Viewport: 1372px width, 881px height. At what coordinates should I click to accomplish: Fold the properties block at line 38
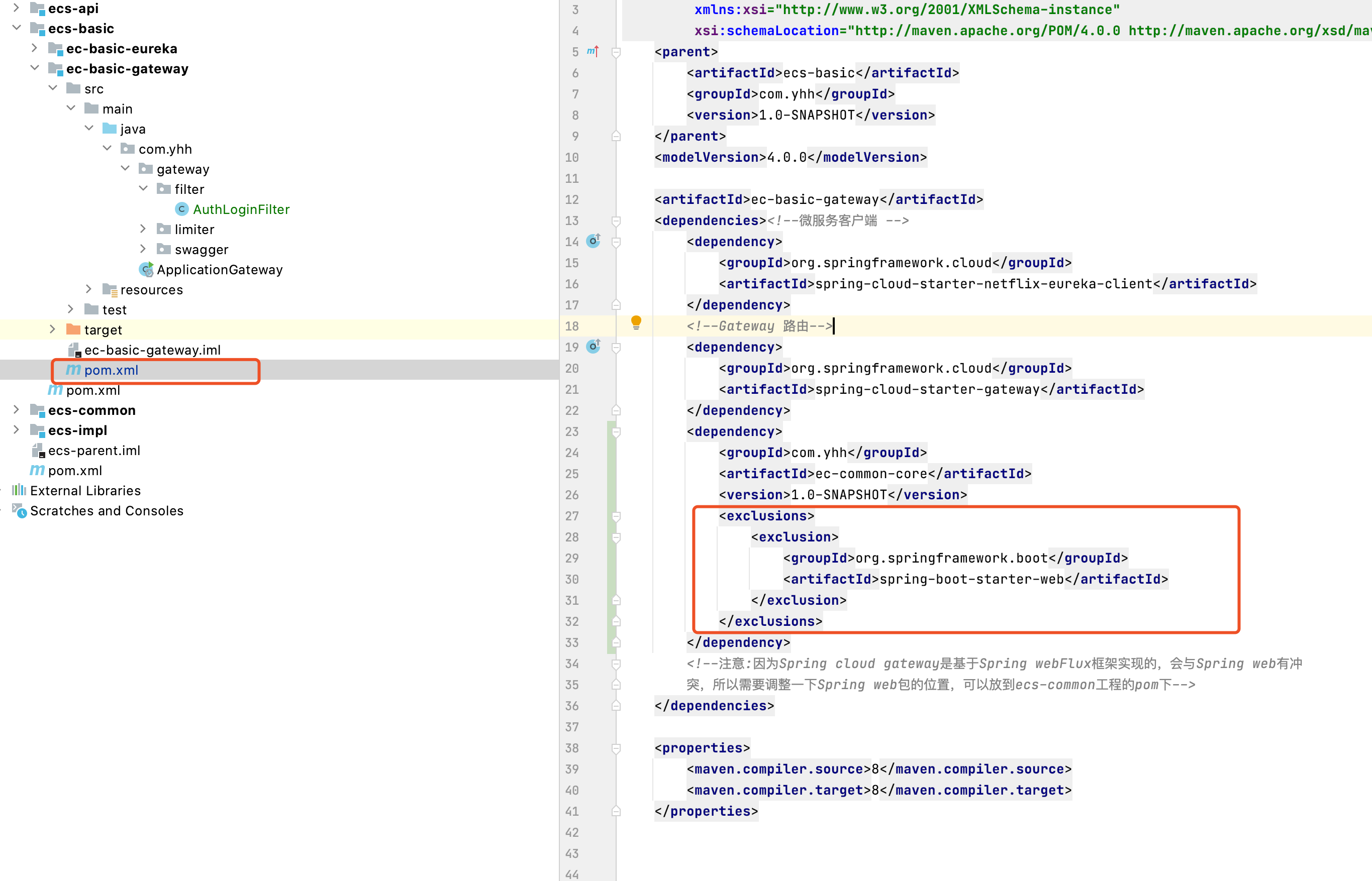[x=617, y=748]
